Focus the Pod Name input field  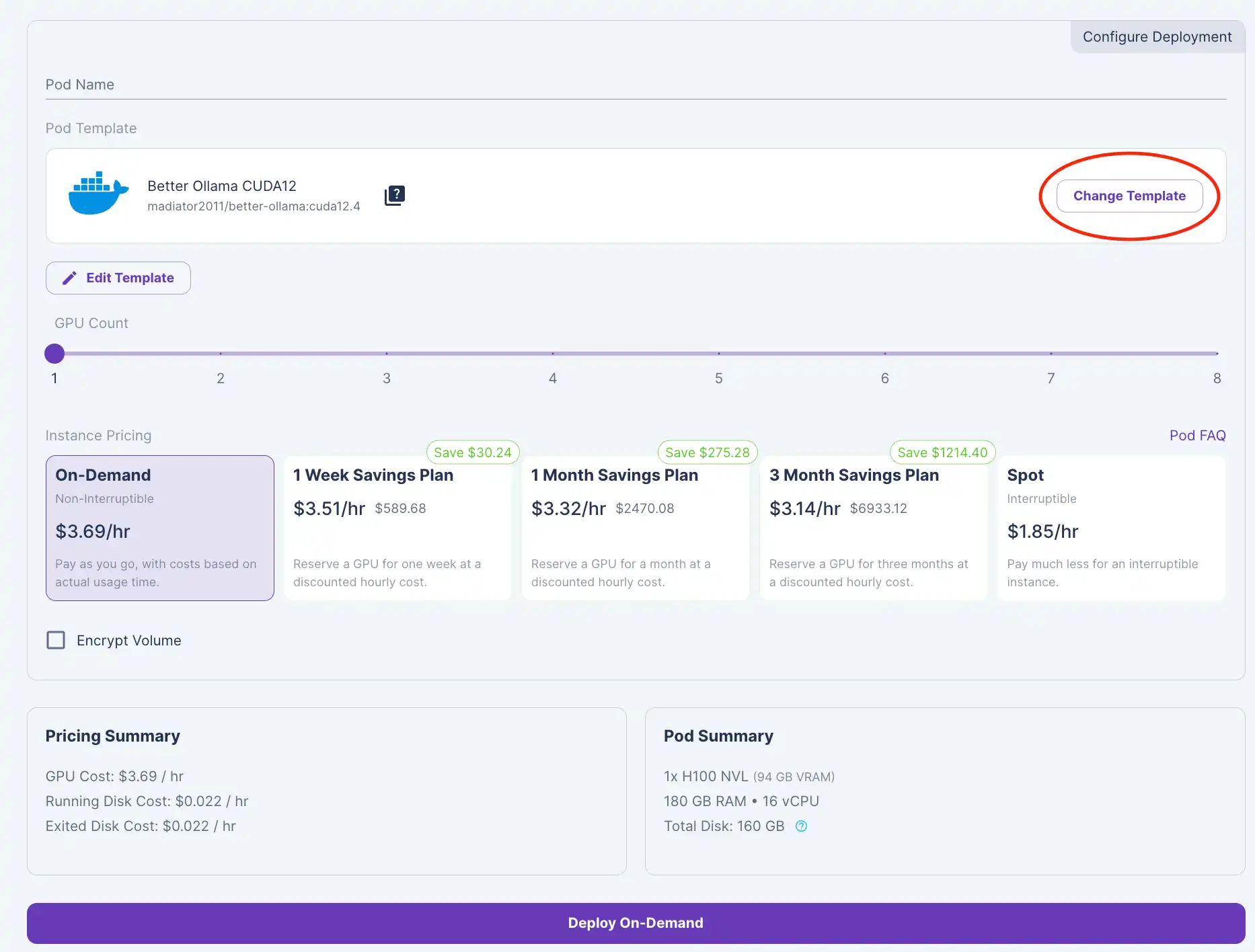[636, 85]
